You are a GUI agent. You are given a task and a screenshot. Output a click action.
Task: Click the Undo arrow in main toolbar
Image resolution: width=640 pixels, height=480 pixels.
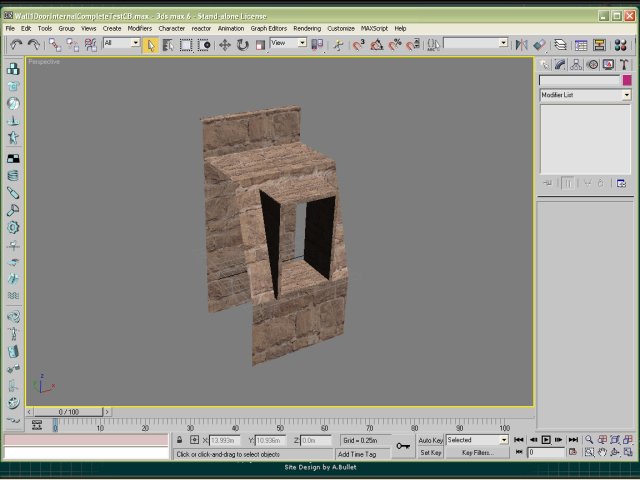tap(16, 45)
